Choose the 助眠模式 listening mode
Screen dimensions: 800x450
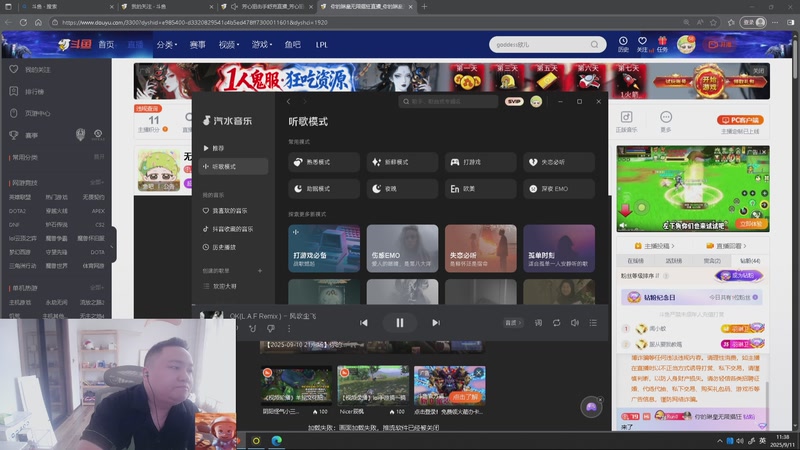(x=324, y=189)
